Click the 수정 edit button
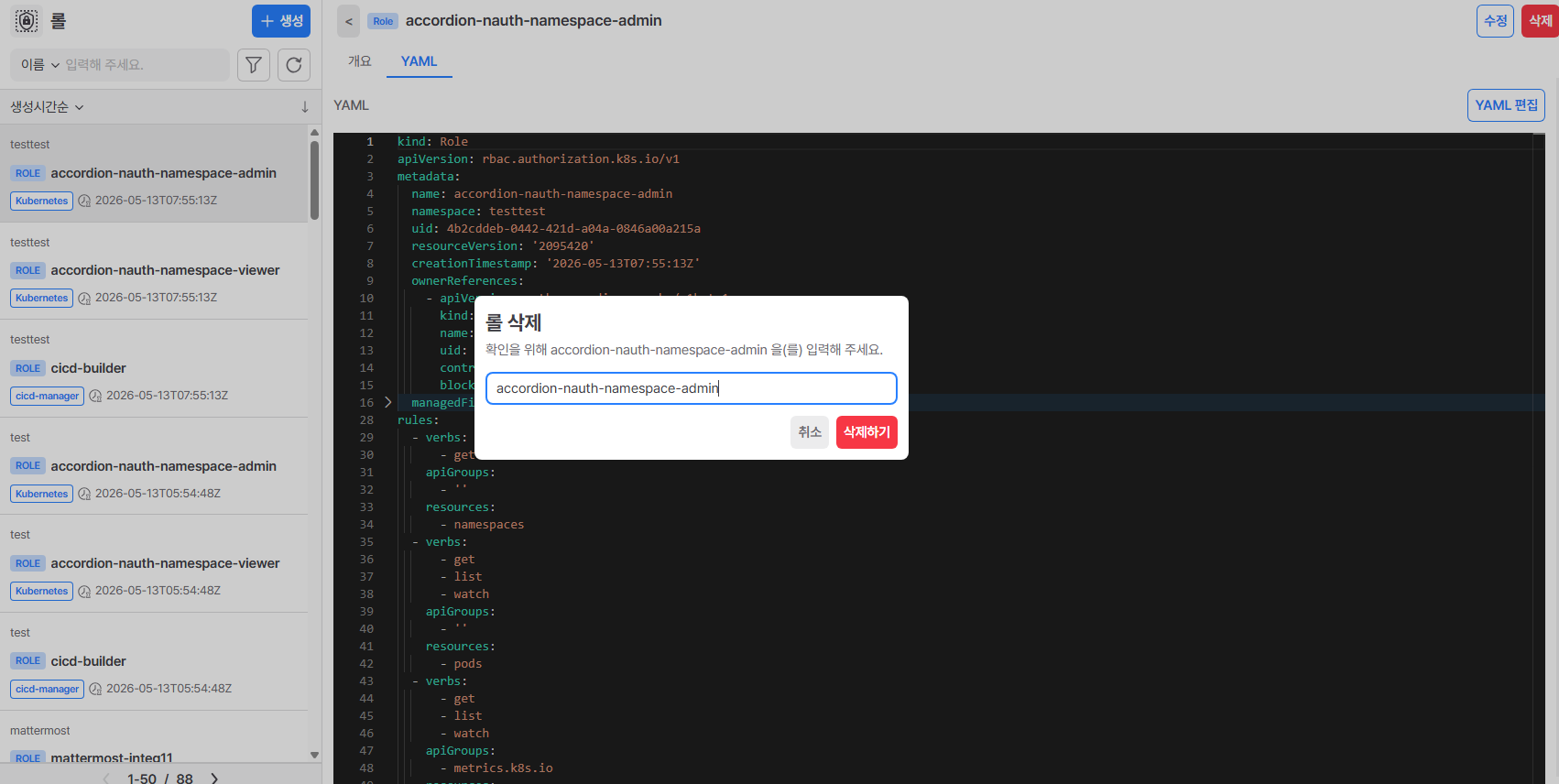1559x784 pixels. pyautogui.click(x=1495, y=21)
